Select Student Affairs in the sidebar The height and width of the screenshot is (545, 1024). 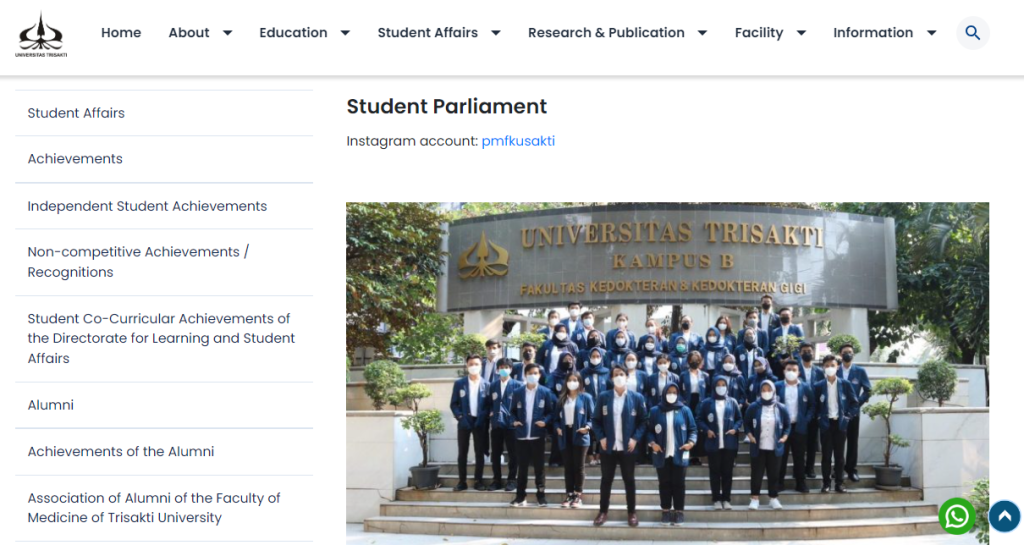(164, 113)
